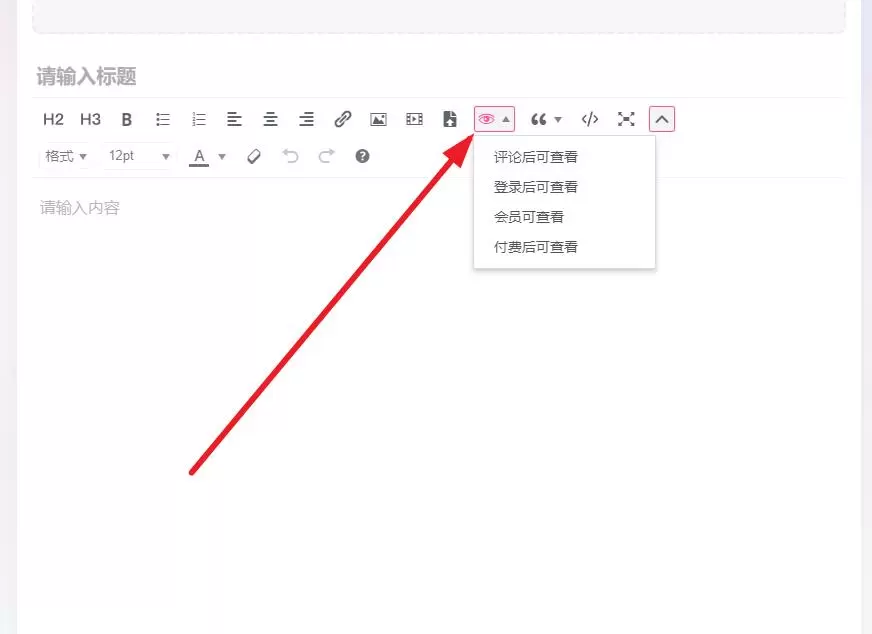Open the blockquote dropdown
The height and width of the screenshot is (634, 872).
click(x=546, y=119)
